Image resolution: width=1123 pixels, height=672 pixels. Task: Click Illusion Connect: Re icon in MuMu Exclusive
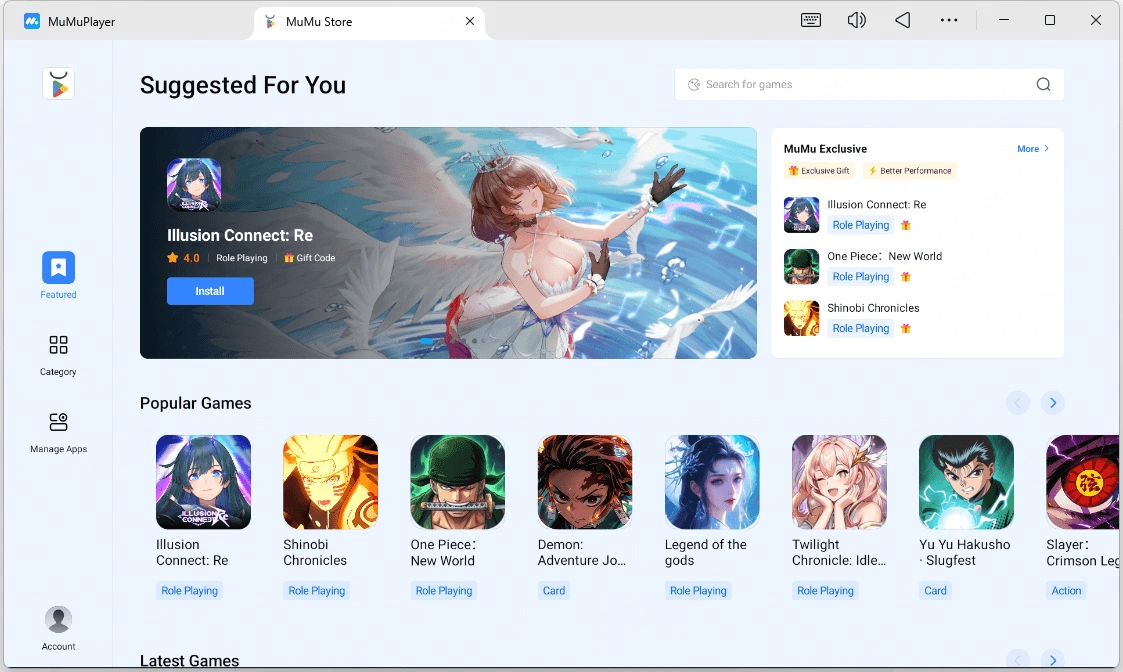801,215
